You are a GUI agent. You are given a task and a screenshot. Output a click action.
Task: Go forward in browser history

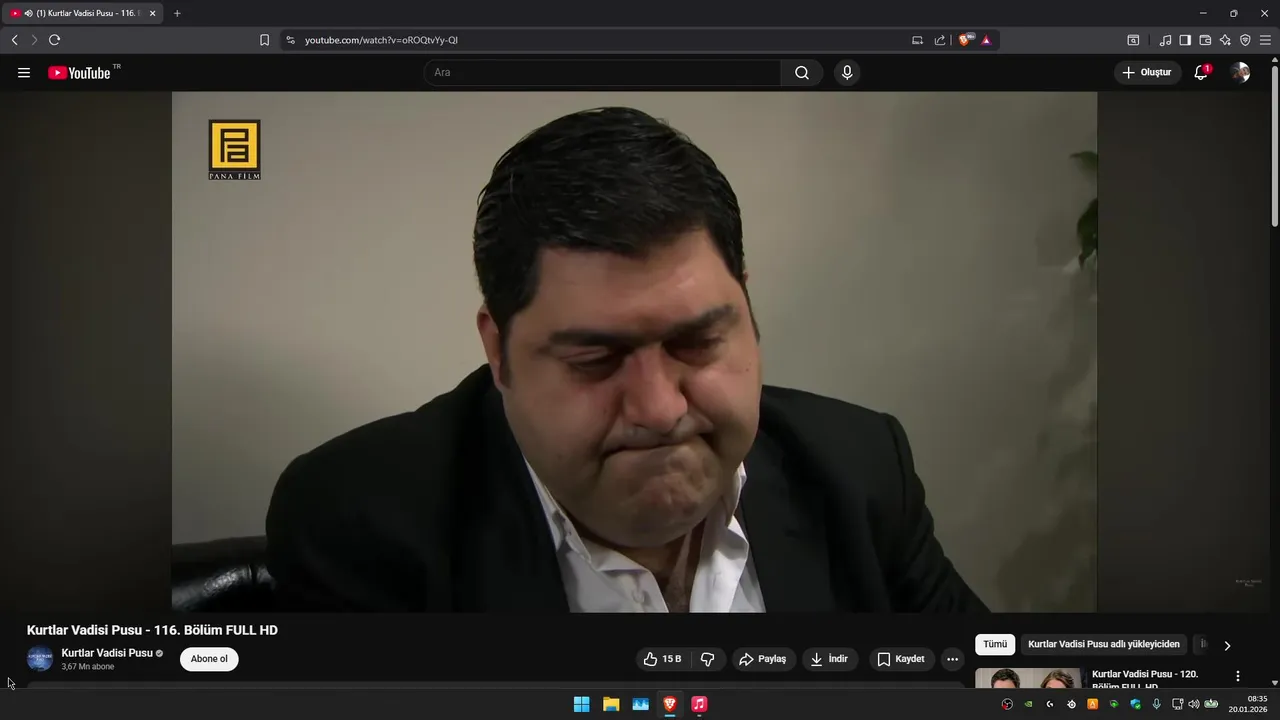[x=34, y=40]
